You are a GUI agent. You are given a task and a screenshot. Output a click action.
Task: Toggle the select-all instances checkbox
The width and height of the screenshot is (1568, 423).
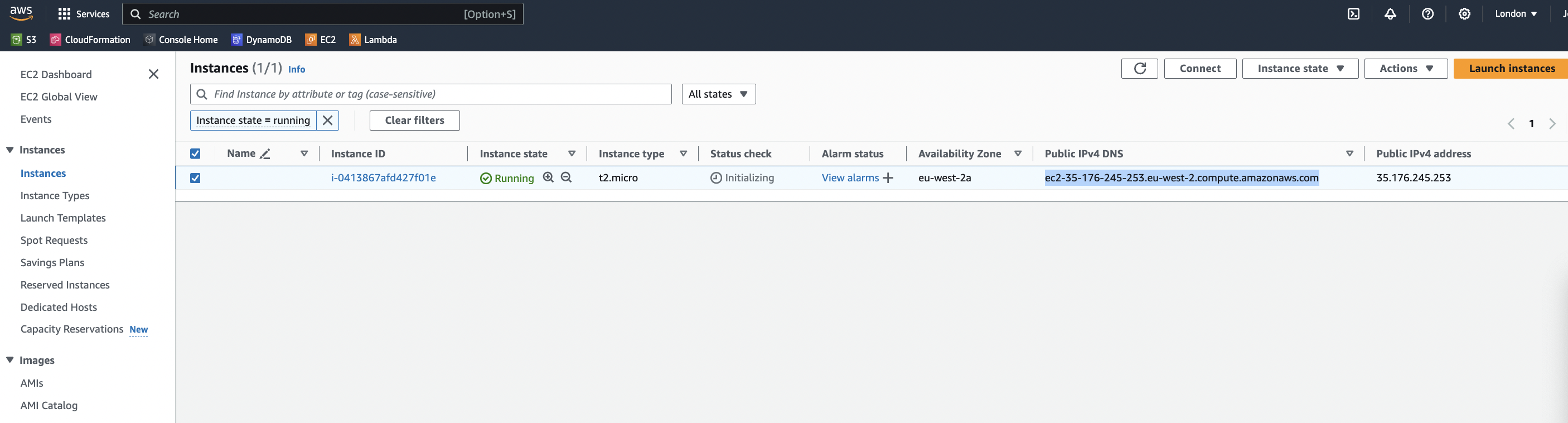(195, 153)
